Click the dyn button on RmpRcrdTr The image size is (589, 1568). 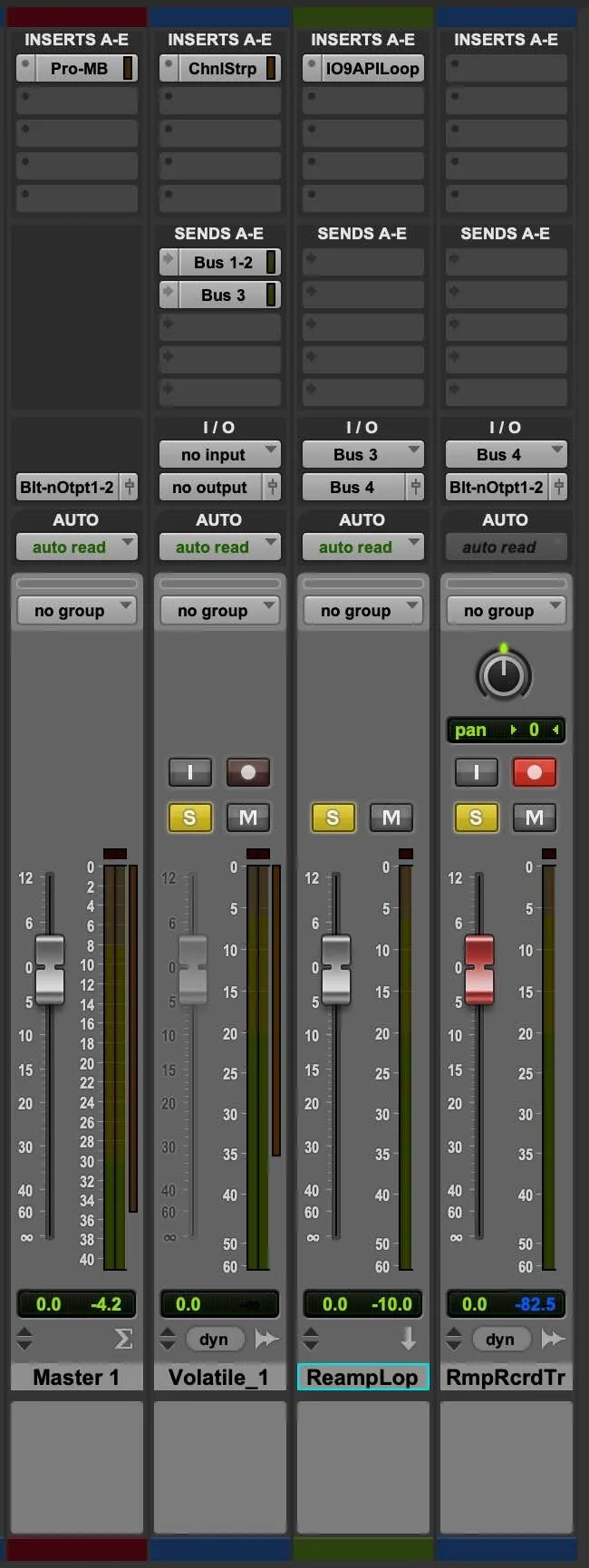point(500,1339)
